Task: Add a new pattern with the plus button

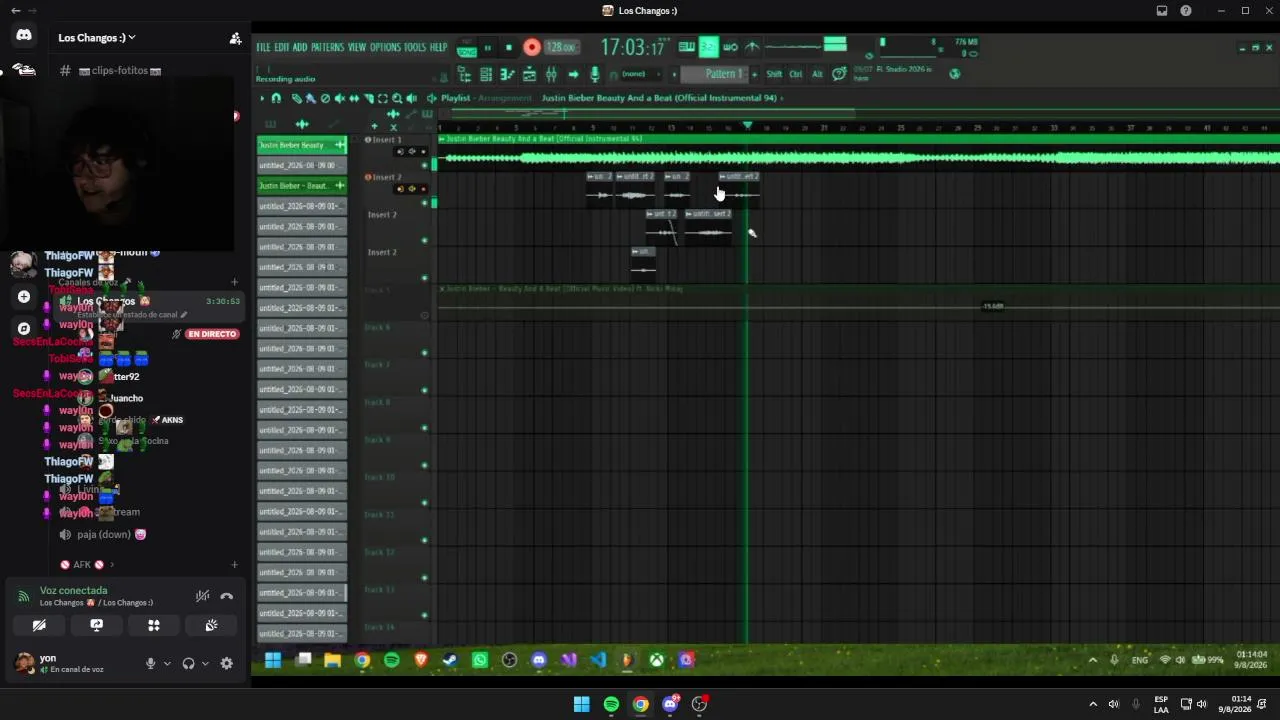Action: click(754, 74)
